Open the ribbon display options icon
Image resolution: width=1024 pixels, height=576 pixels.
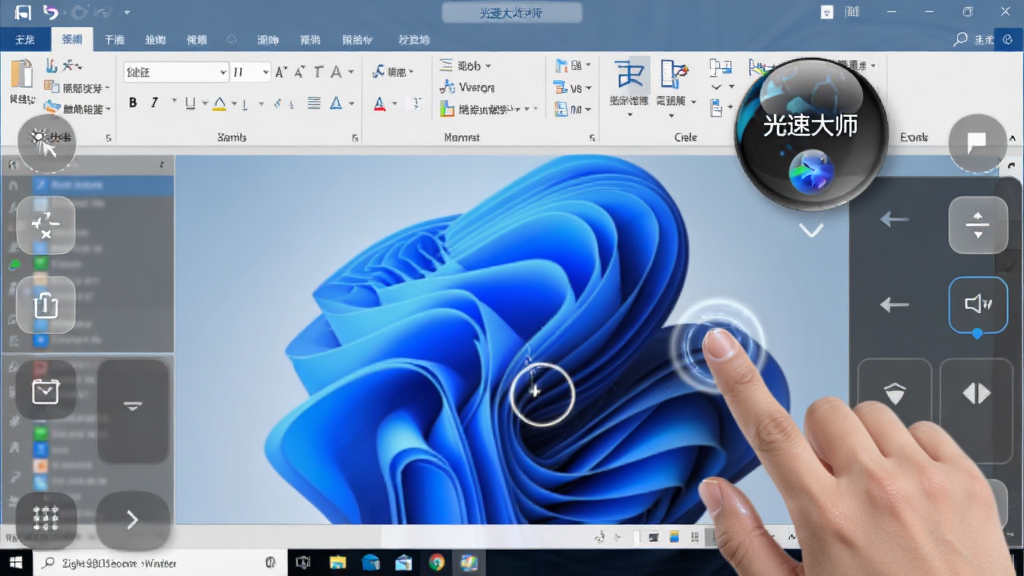coord(827,12)
